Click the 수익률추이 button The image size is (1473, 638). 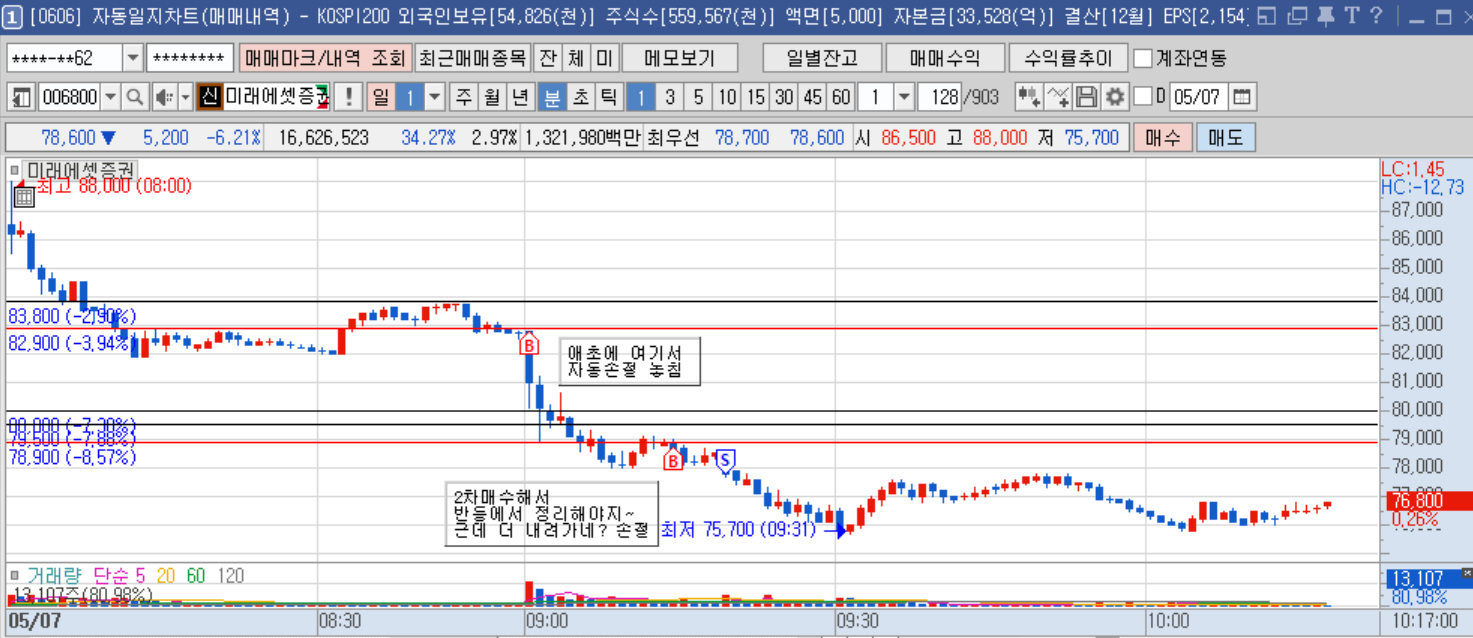(1068, 58)
